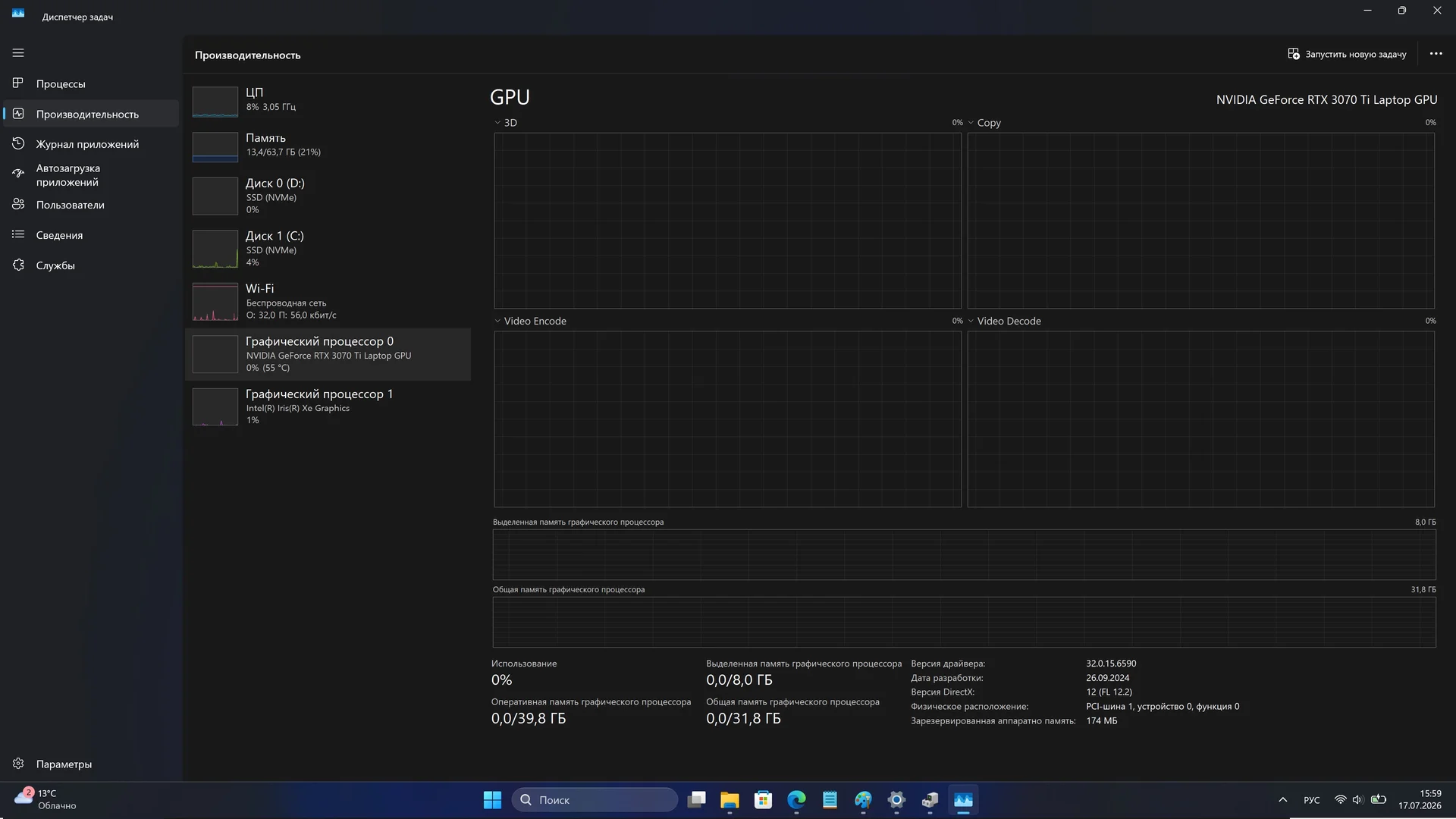This screenshot has width=1456, height=819.
Task: Select the Wi-Fi performance item
Action: (x=328, y=301)
